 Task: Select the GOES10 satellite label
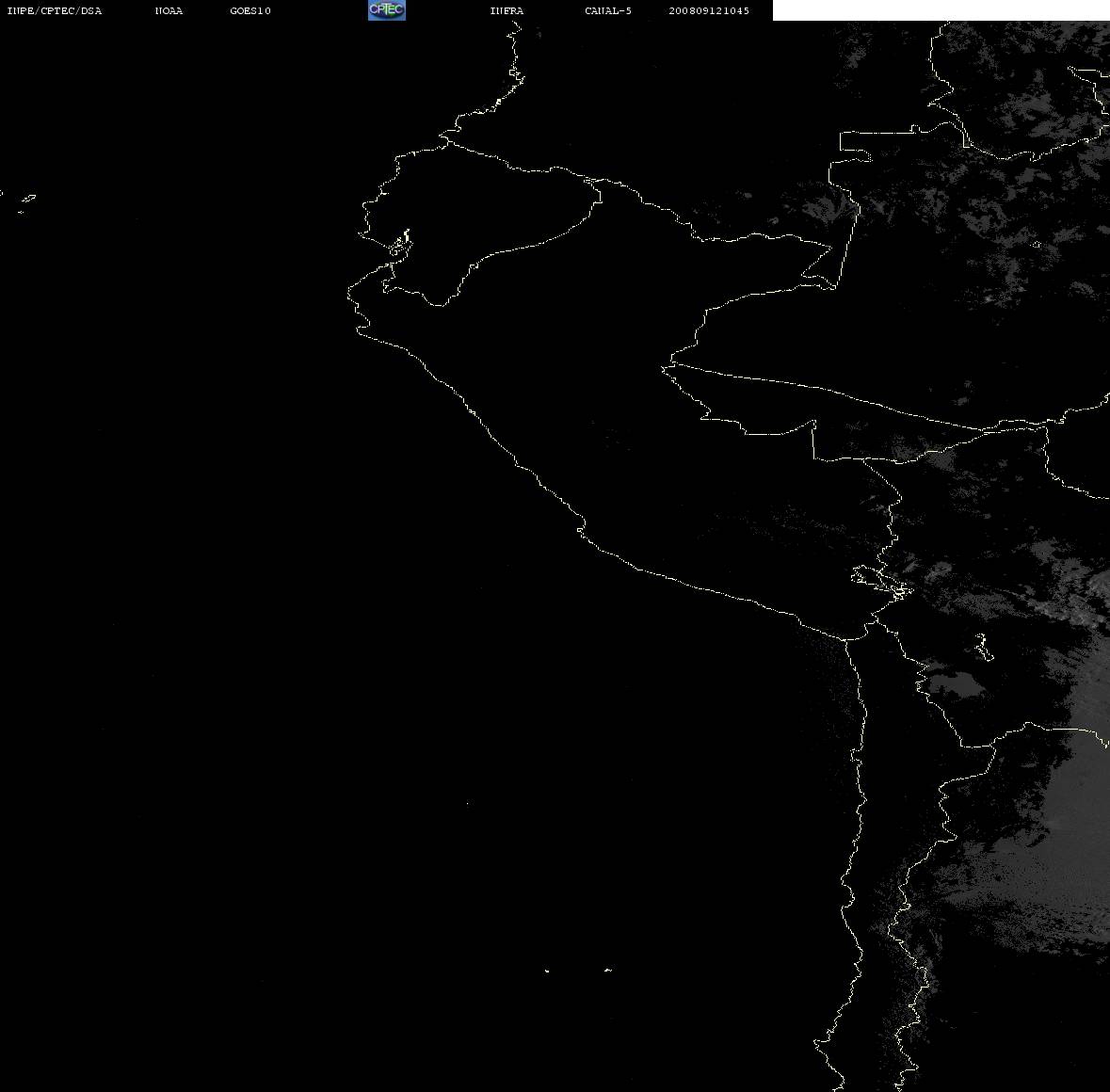(250, 10)
